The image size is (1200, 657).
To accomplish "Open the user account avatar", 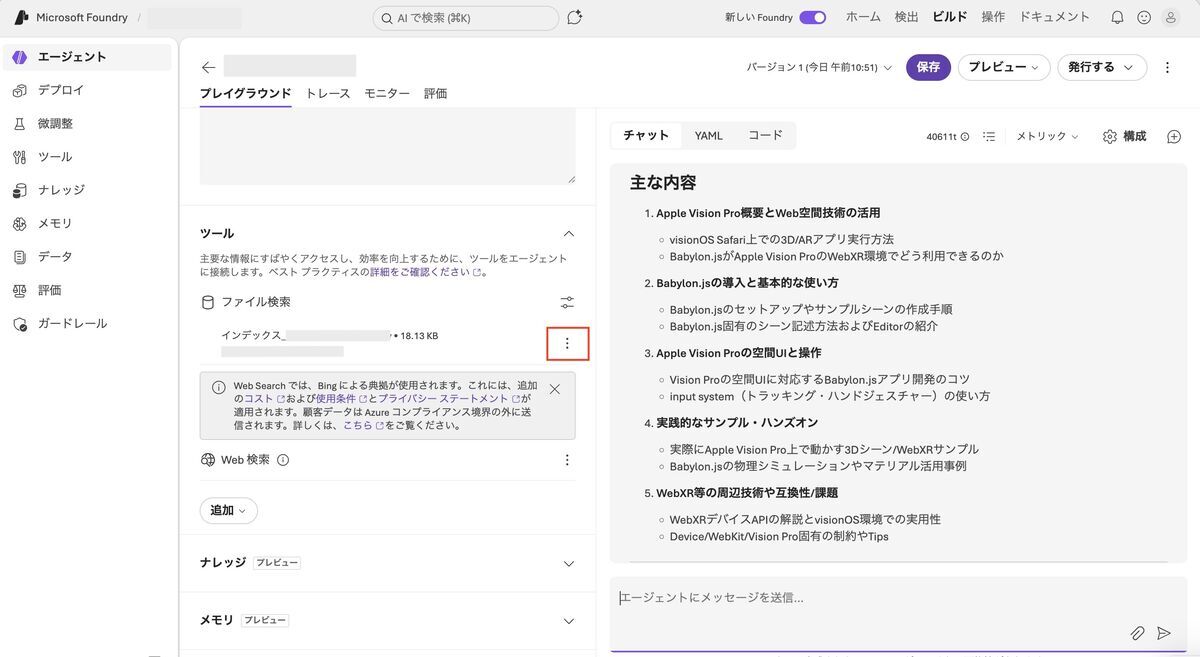I will [x=1171, y=17].
